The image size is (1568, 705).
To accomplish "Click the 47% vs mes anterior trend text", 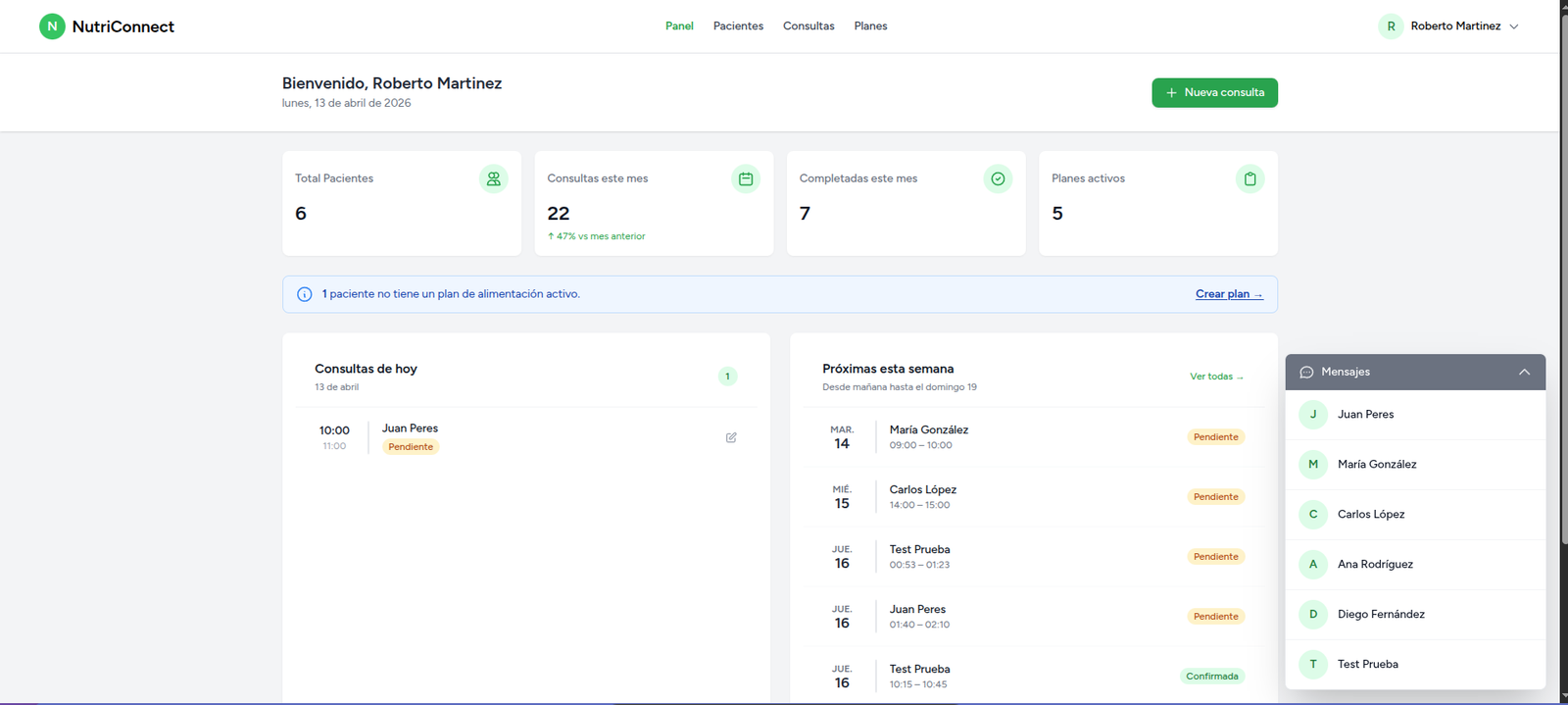I will click(597, 236).
